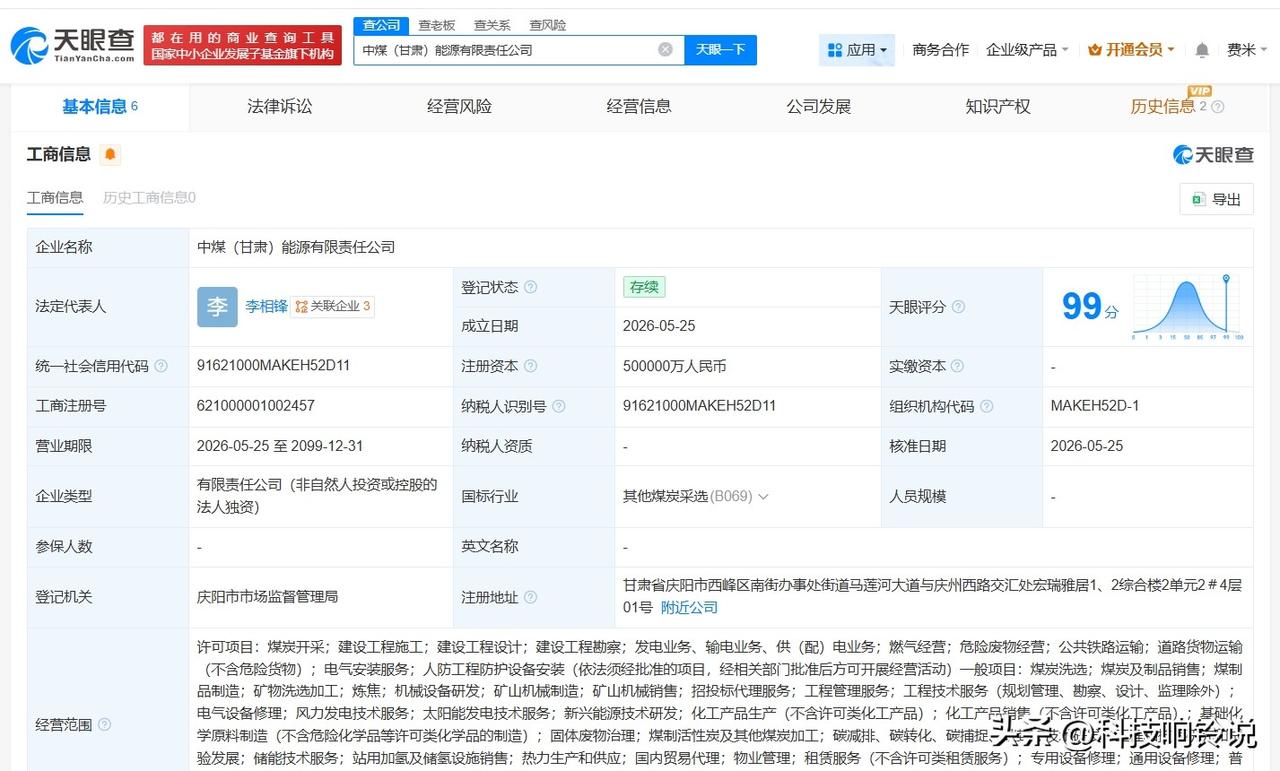This screenshot has height=771, width=1280.
Task: Switch to the 法律诉讼 tab
Action: pyautogui.click(x=279, y=107)
